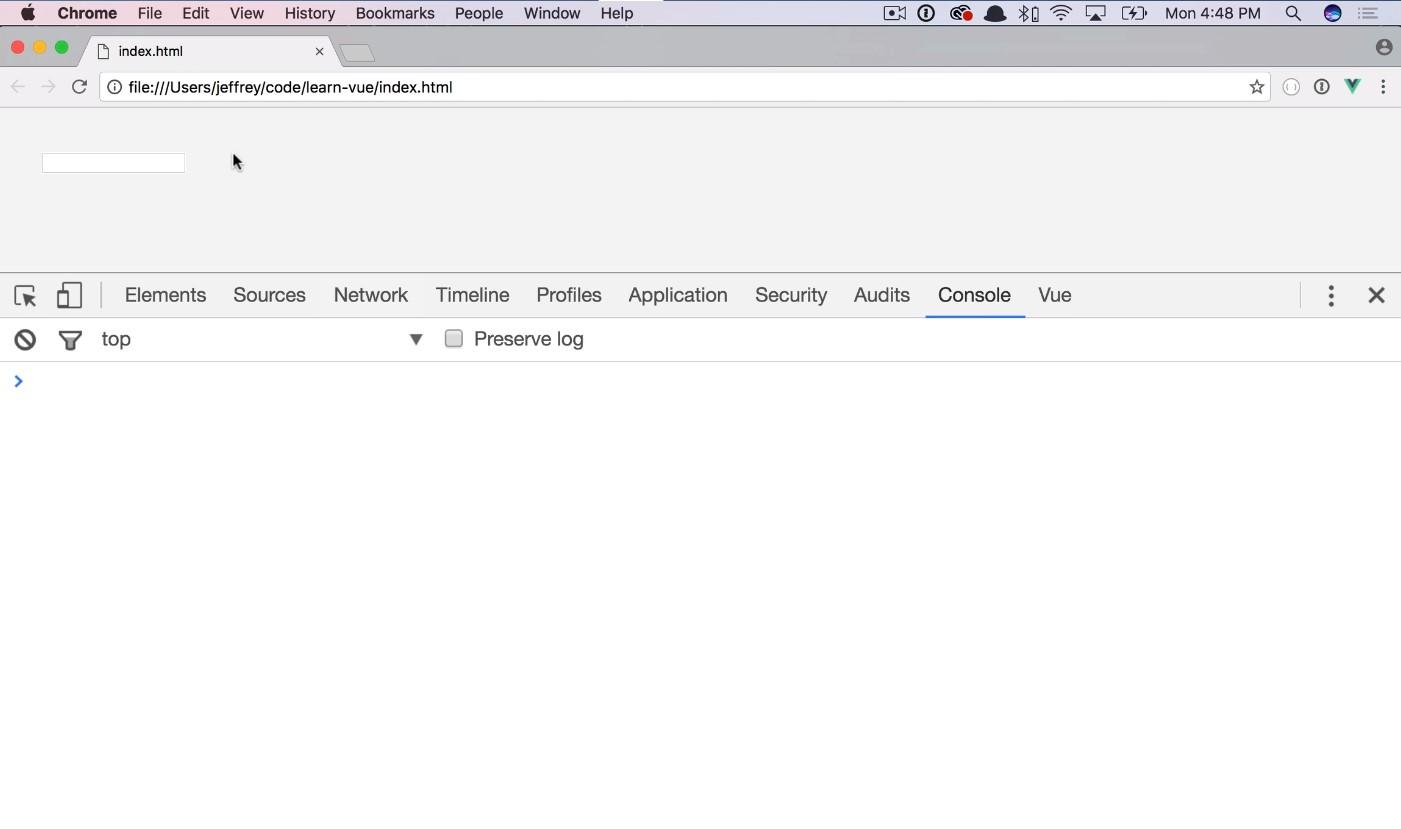Open Siri from the menu bar
Screen dimensions: 1401x829
tap(1332, 13)
